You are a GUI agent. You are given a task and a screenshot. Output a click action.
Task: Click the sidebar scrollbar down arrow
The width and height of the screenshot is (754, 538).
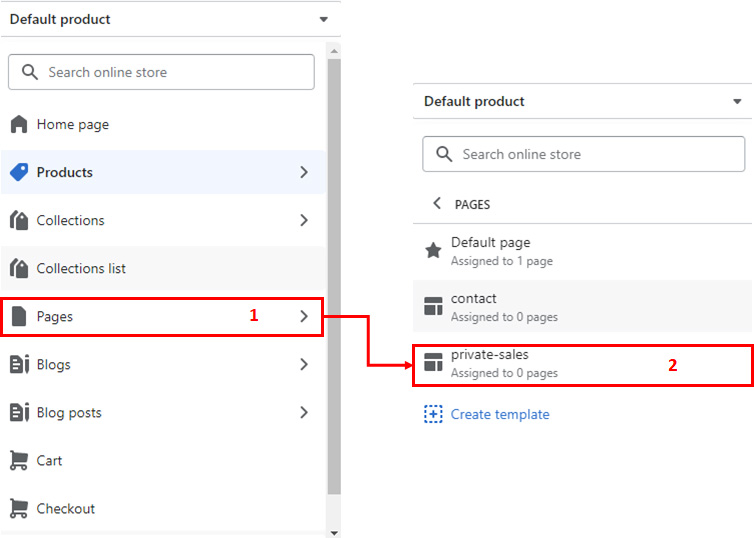334,533
